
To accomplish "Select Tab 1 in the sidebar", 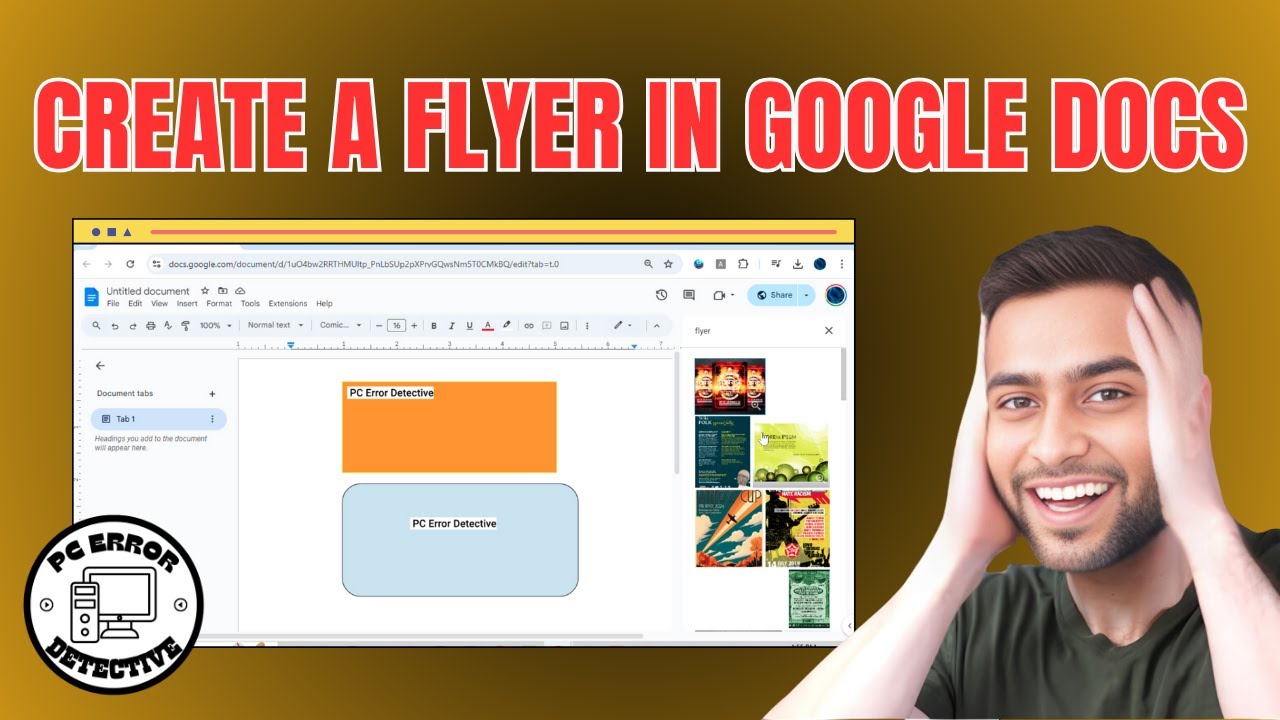I will pos(159,419).
